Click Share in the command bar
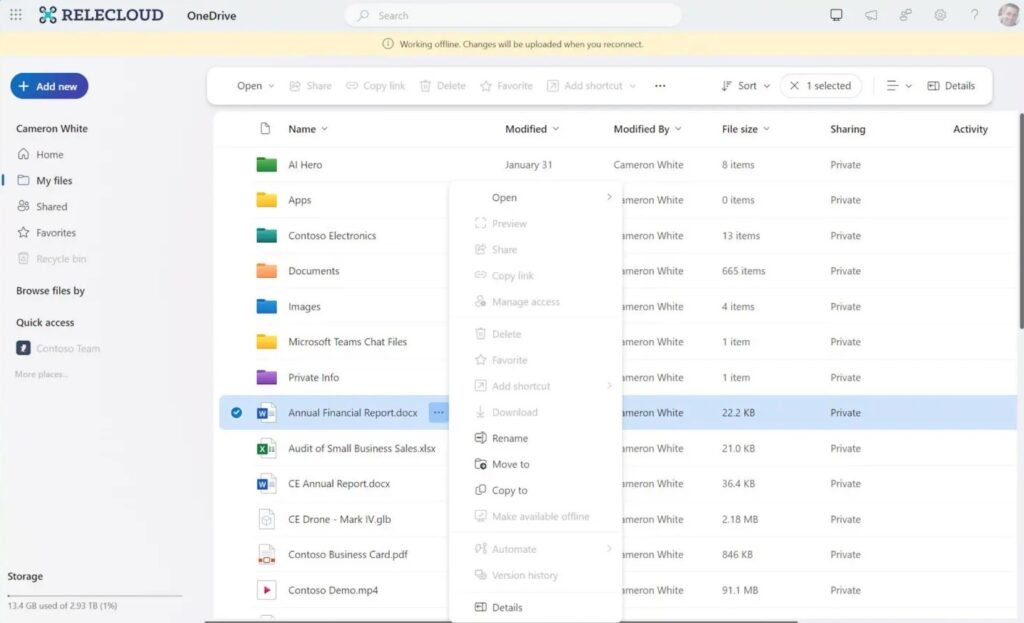The width and height of the screenshot is (1024, 623). click(x=310, y=86)
